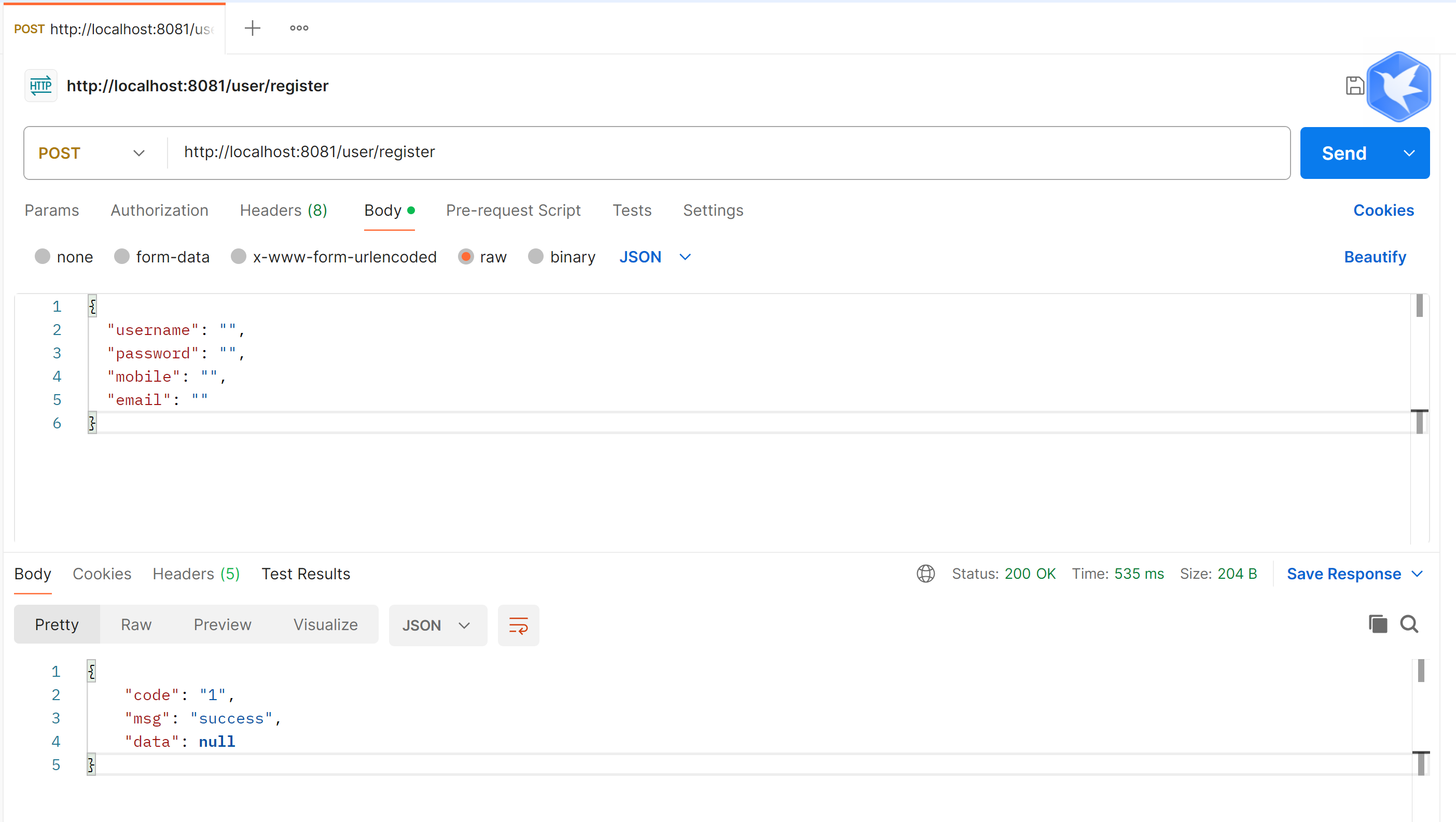
Task: Search response with magnifier icon
Action: pyautogui.click(x=1409, y=624)
